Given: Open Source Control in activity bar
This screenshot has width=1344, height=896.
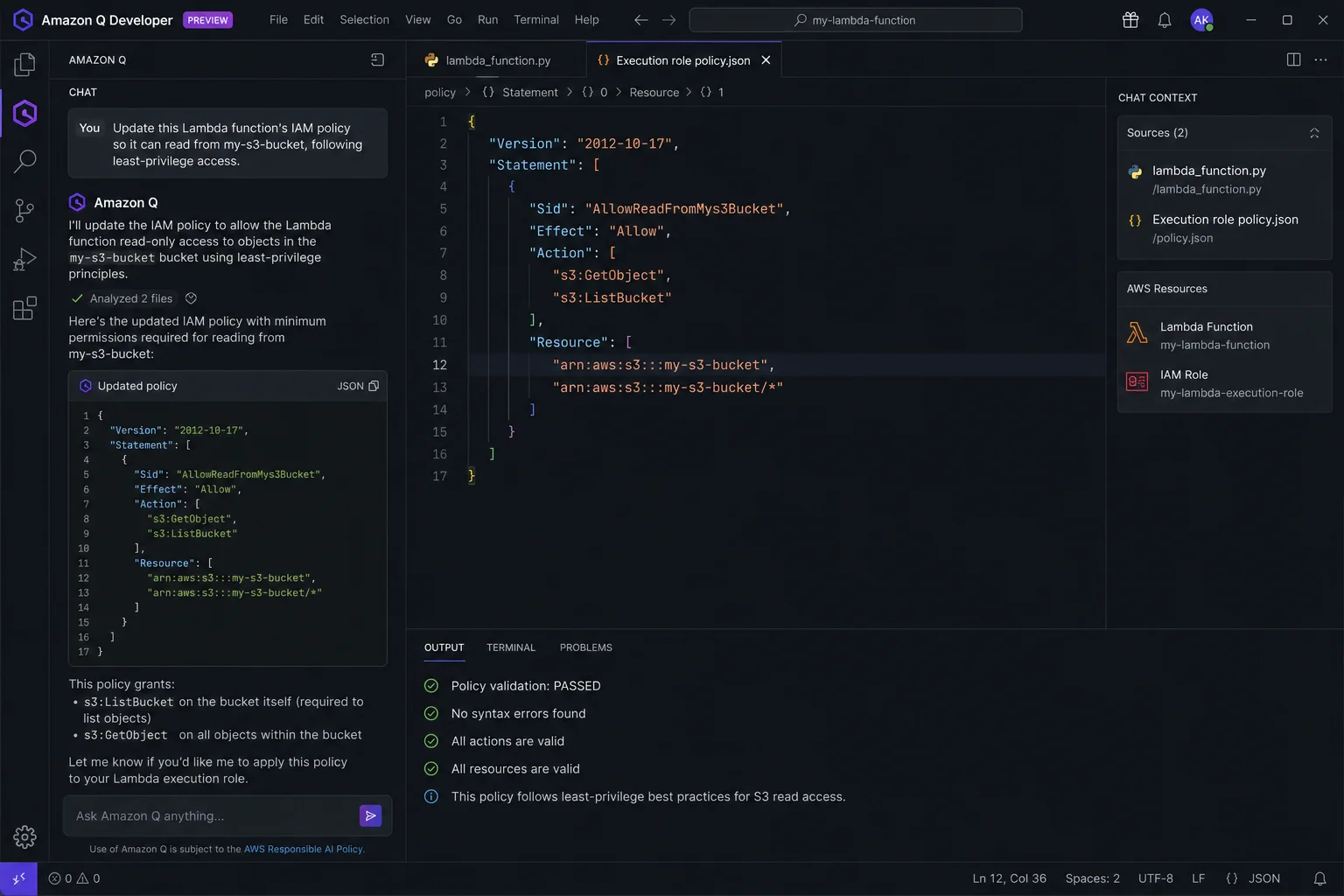Looking at the screenshot, I should (24, 210).
